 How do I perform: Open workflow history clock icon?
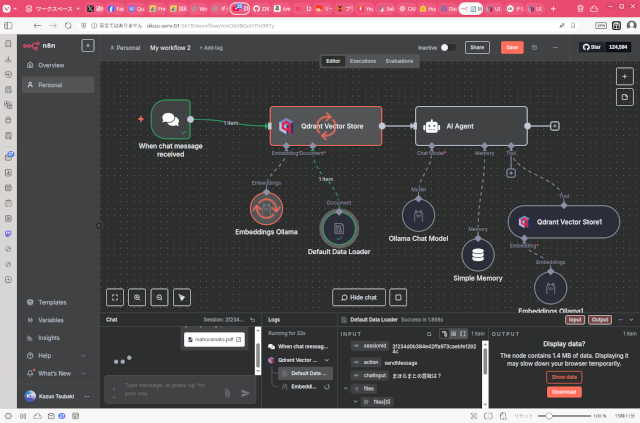point(534,47)
